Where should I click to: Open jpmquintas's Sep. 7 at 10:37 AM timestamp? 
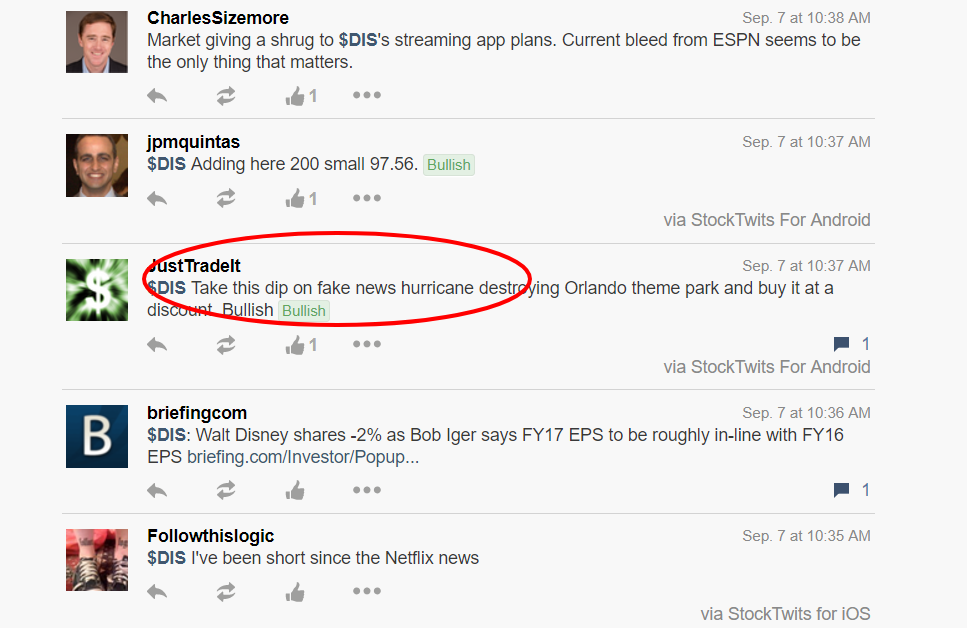pyautogui.click(x=806, y=142)
